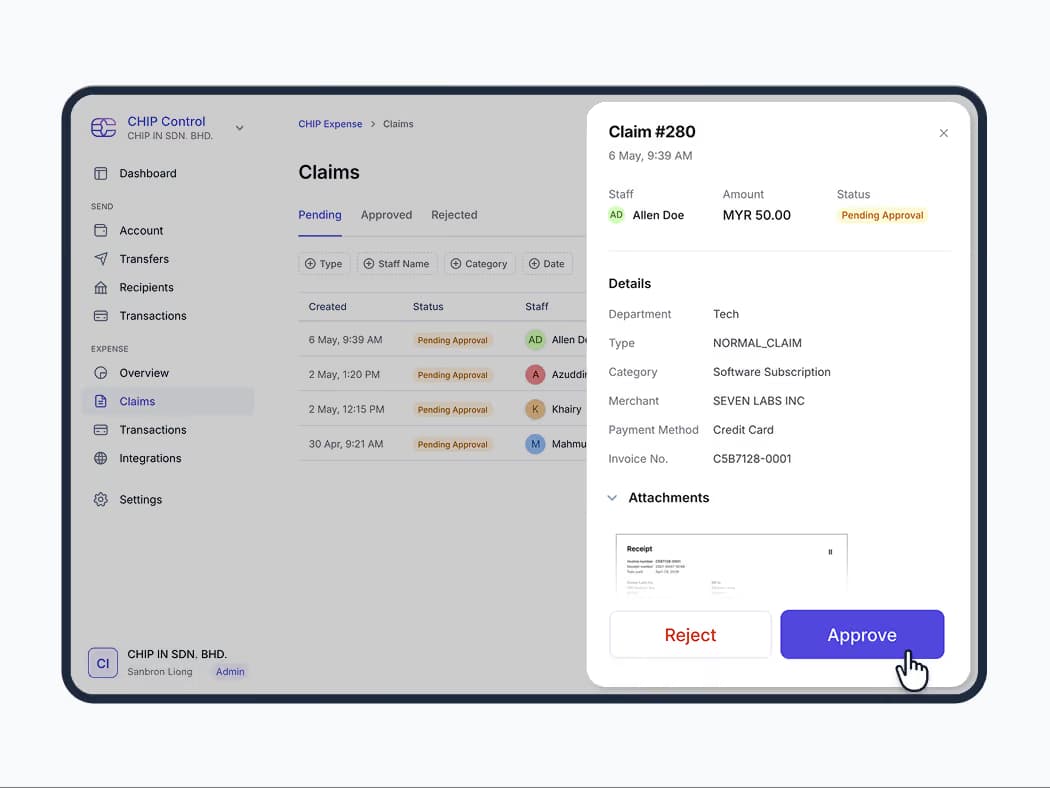This screenshot has height=788, width=1050.
Task: Click the card icon beside Transactions under Expense
Action: tap(100, 430)
